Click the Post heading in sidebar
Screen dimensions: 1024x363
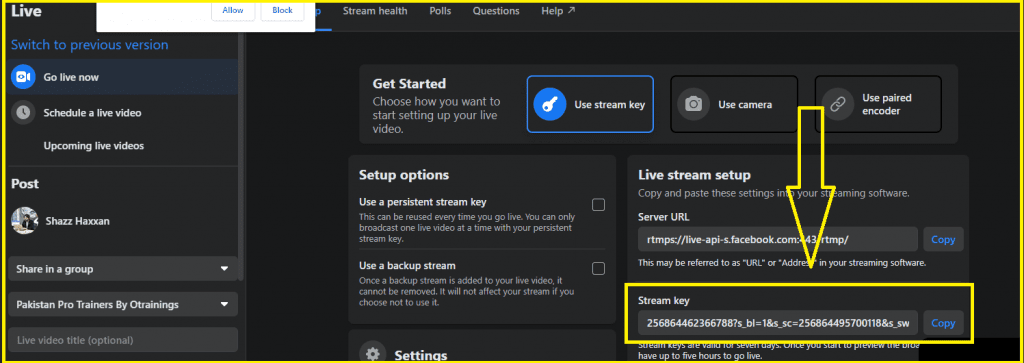tap(25, 184)
